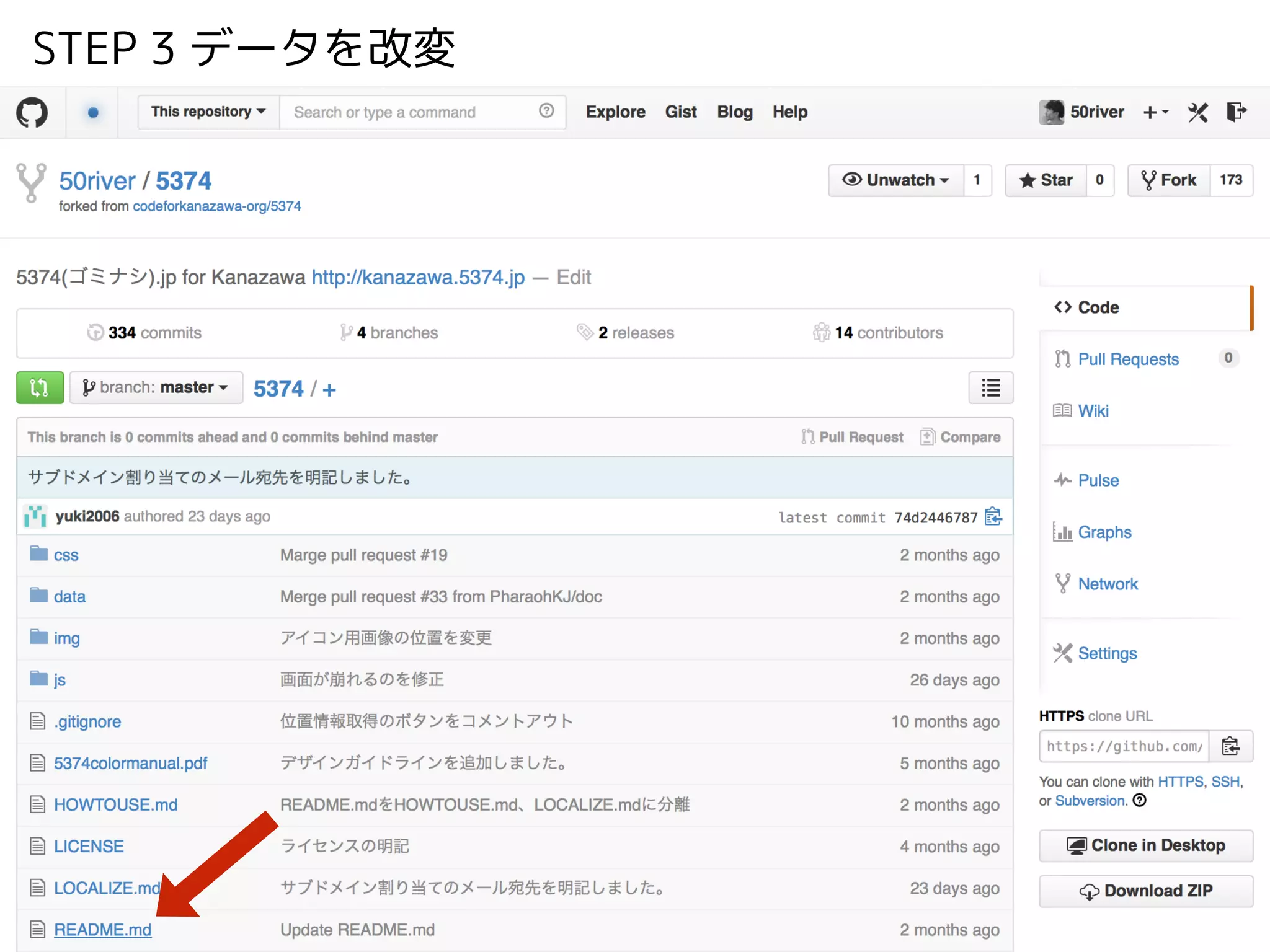Open the This repository search scope dropdown

pos(208,112)
